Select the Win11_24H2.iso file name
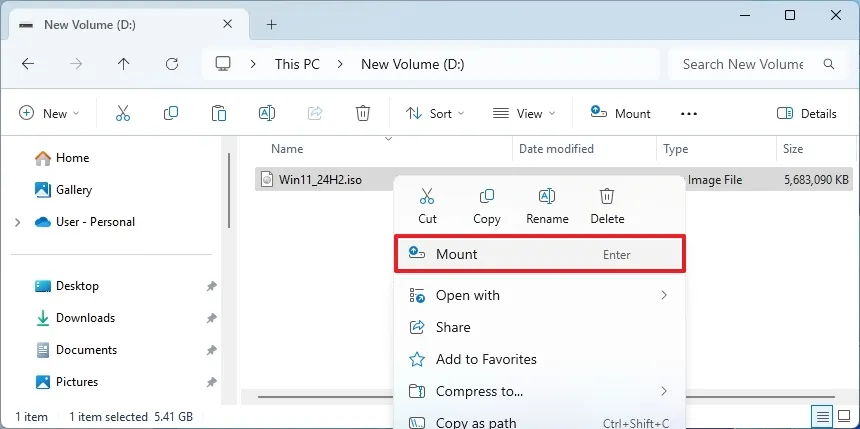The height and width of the screenshot is (429, 860). (320, 179)
